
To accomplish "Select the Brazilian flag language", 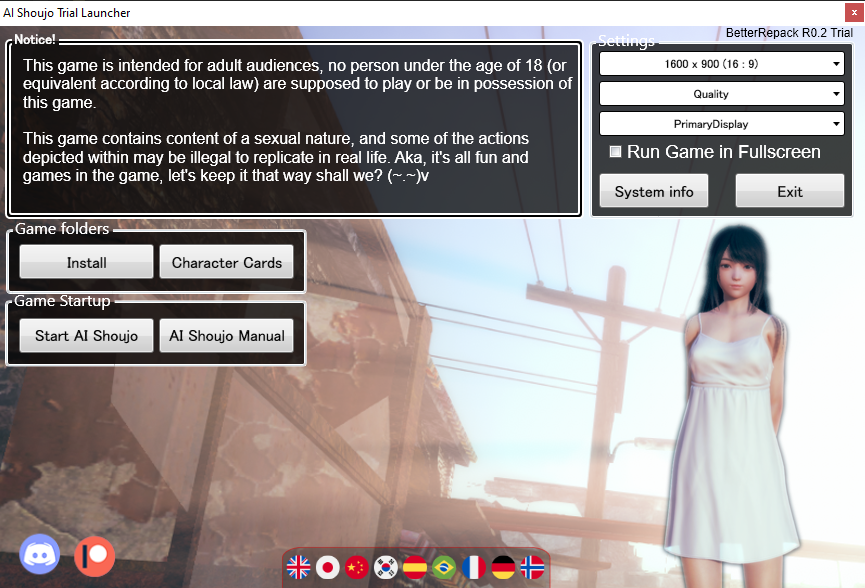I will pos(444,567).
